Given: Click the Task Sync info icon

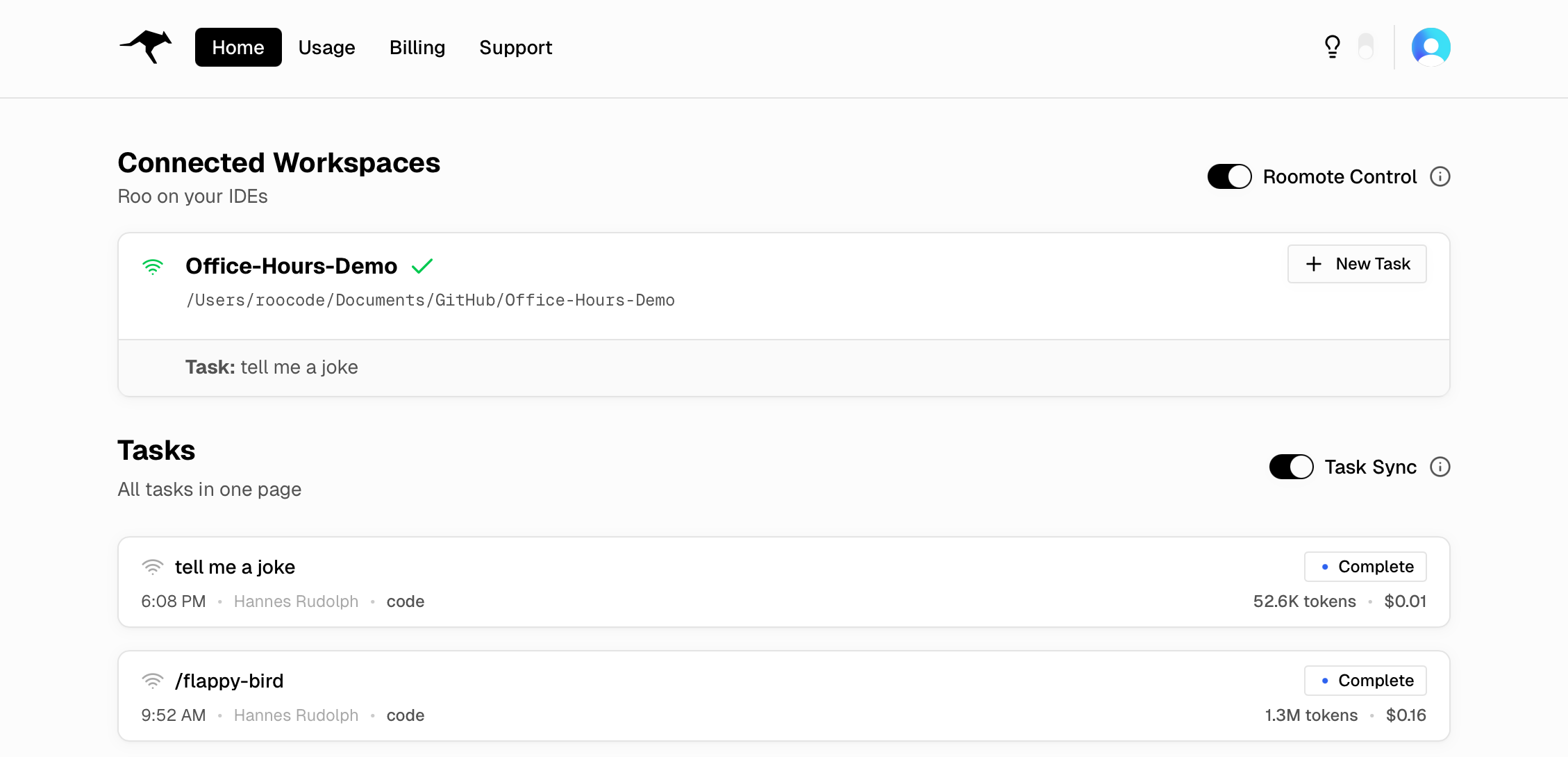Looking at the screenshot, I should [1440, 467].
